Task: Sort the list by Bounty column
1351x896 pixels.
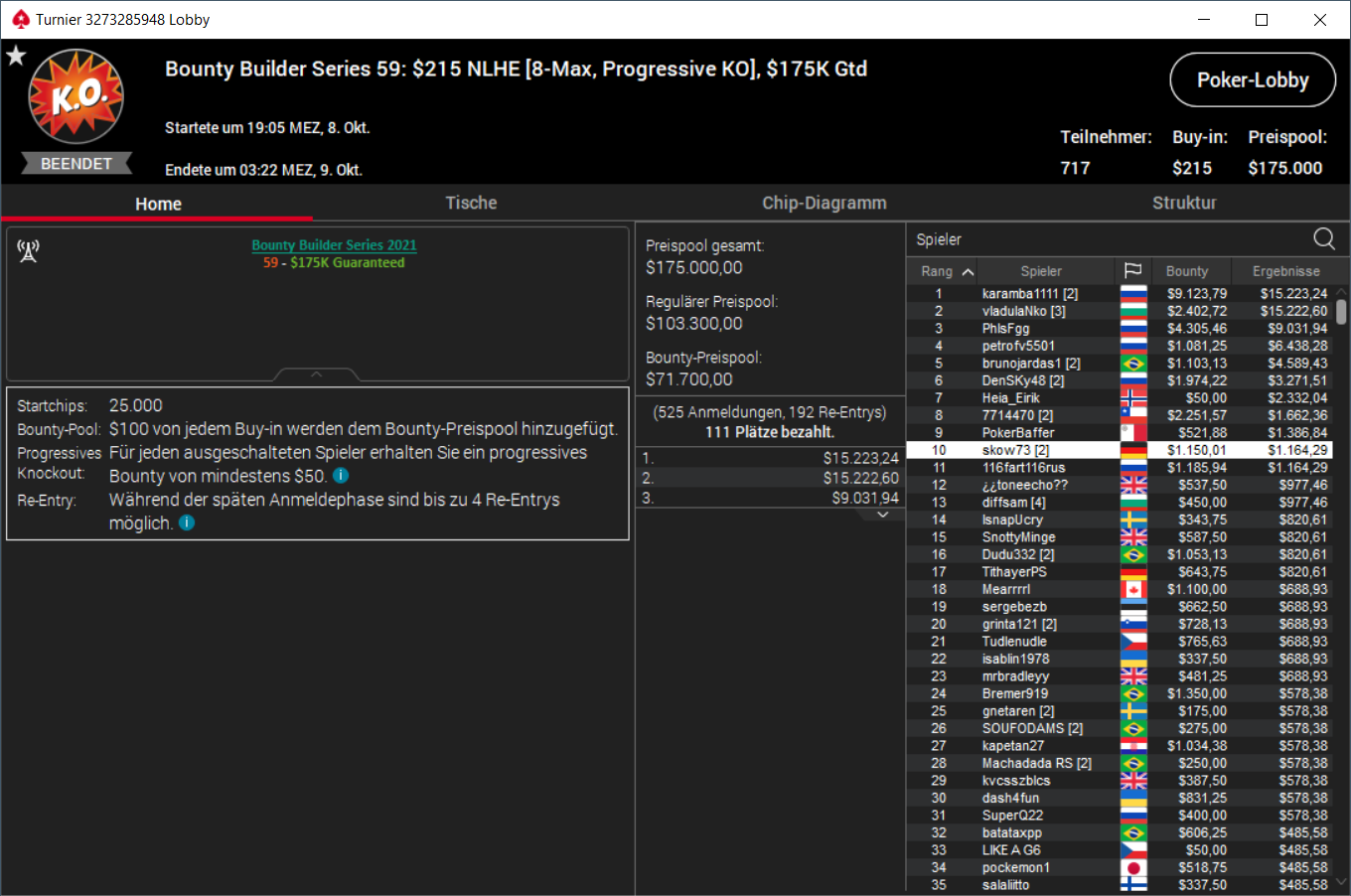Action: coord(1187,271)
